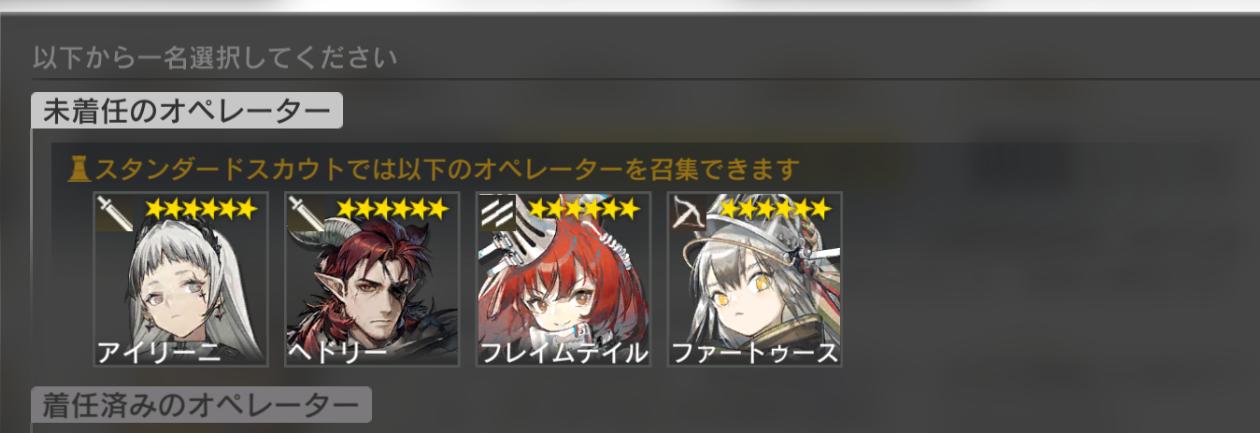The width and height of the screenshot is (1260, 433).
Task: Click ヘドリー's sword class icon
Action: click(x=307, y=213)
